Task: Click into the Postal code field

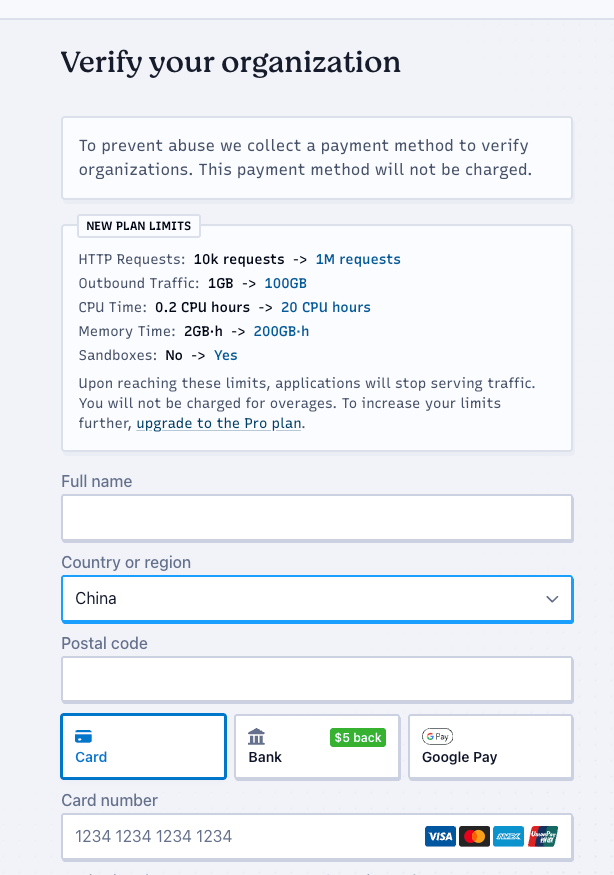Action: pyautogui.click(x=316, y=680)
